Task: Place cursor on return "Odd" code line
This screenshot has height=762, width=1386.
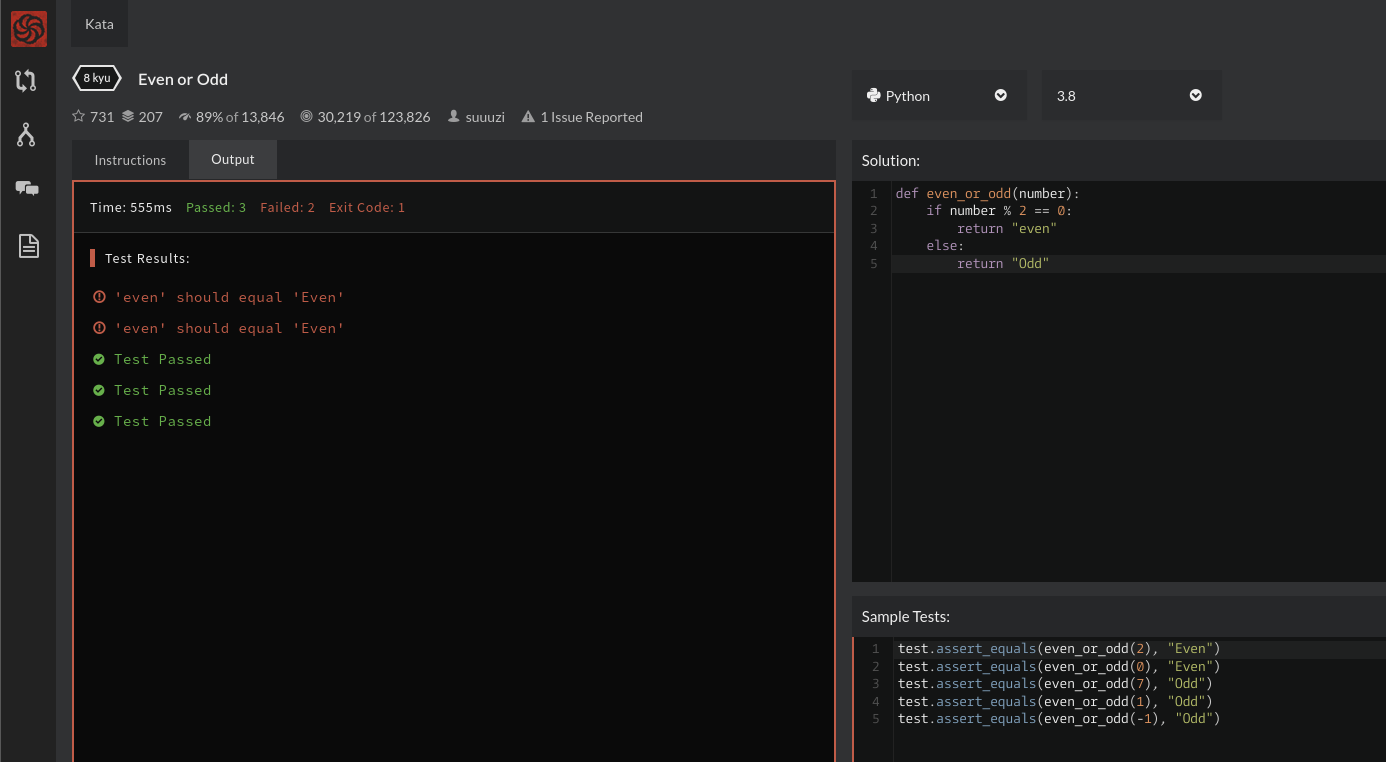Action: click(1002, 264)
